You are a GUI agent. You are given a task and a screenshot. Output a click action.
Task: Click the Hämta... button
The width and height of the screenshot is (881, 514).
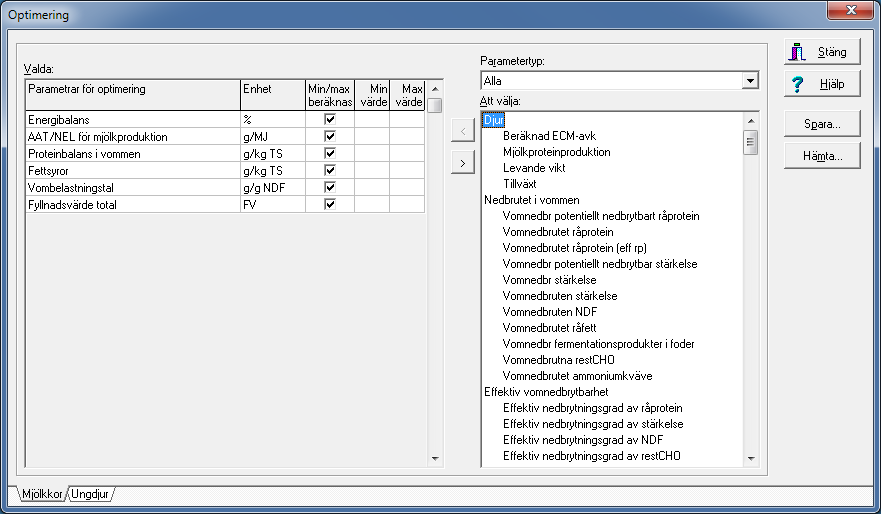(822, 156)
